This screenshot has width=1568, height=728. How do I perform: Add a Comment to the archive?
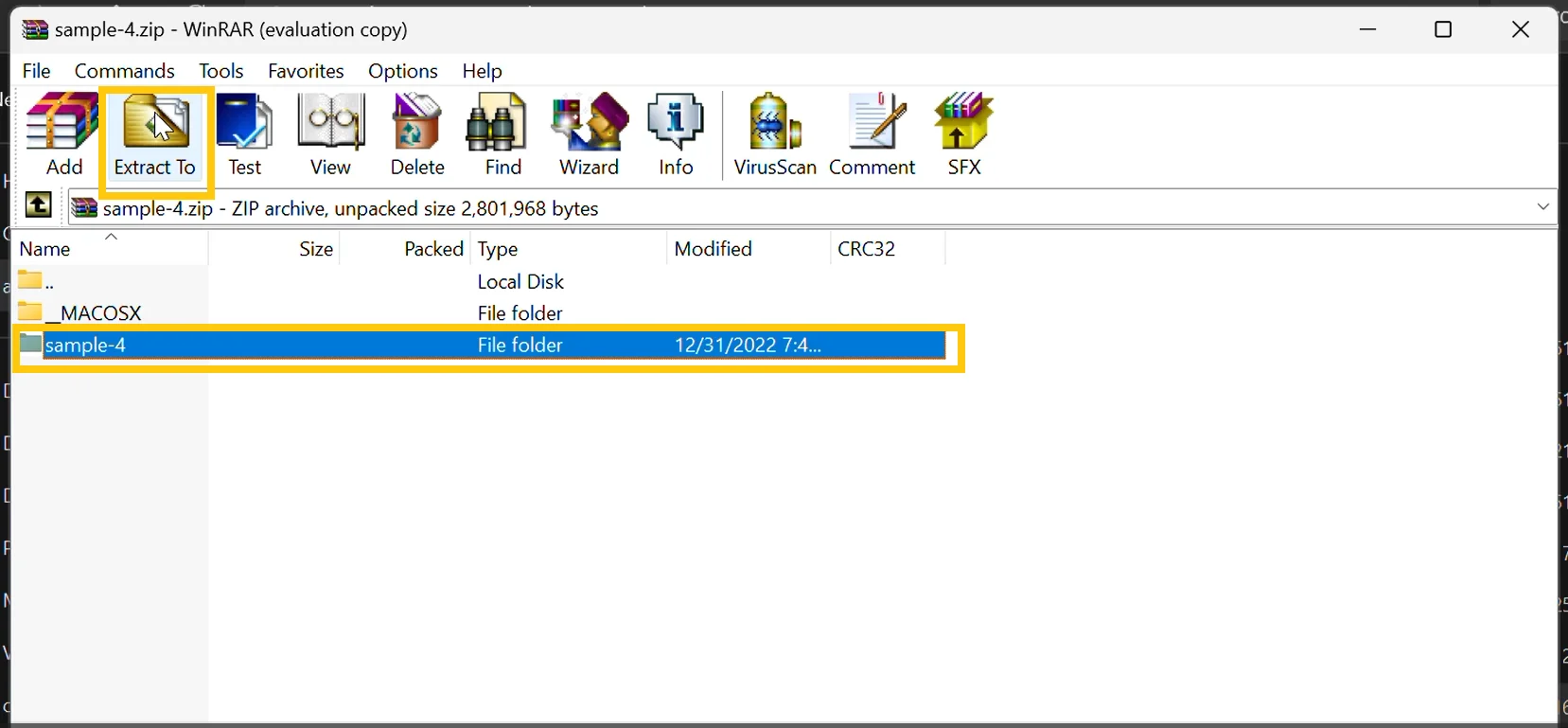pos(872,134)
